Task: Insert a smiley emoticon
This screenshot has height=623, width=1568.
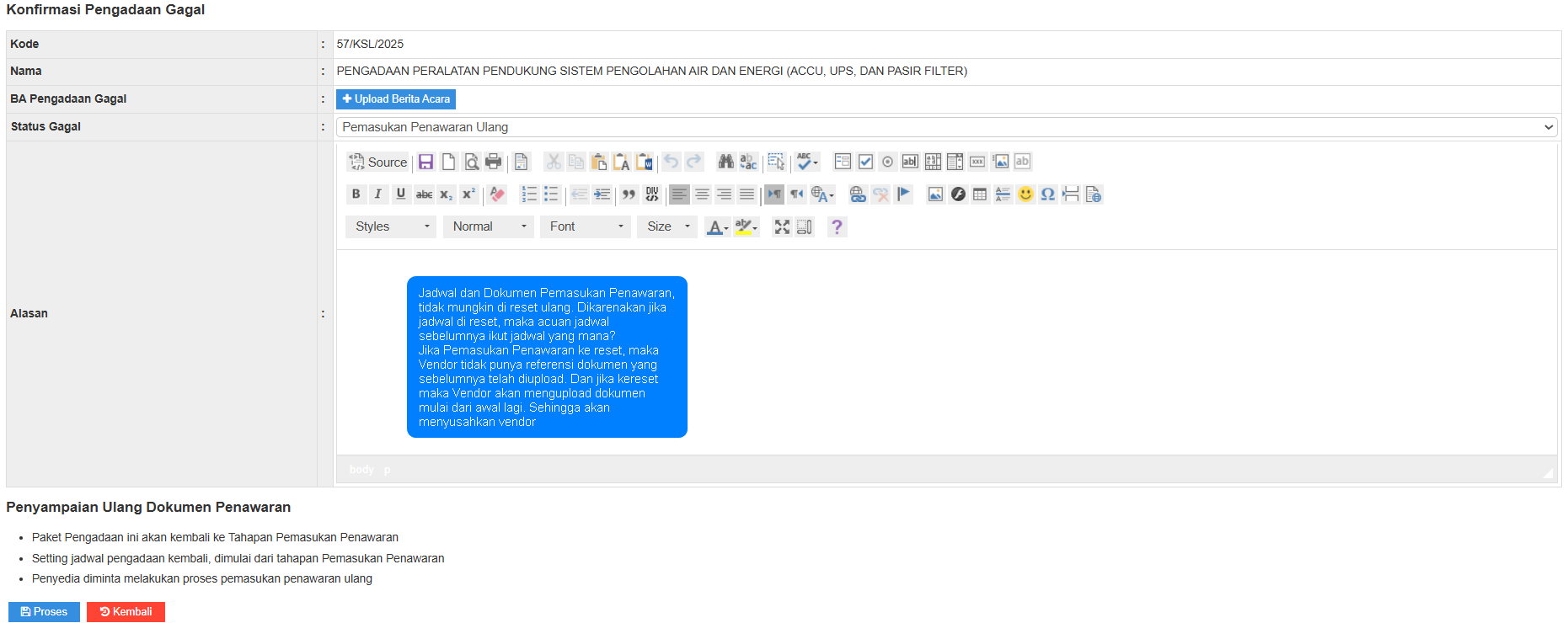Action: pyautogui.click(x=1025, y=194)
